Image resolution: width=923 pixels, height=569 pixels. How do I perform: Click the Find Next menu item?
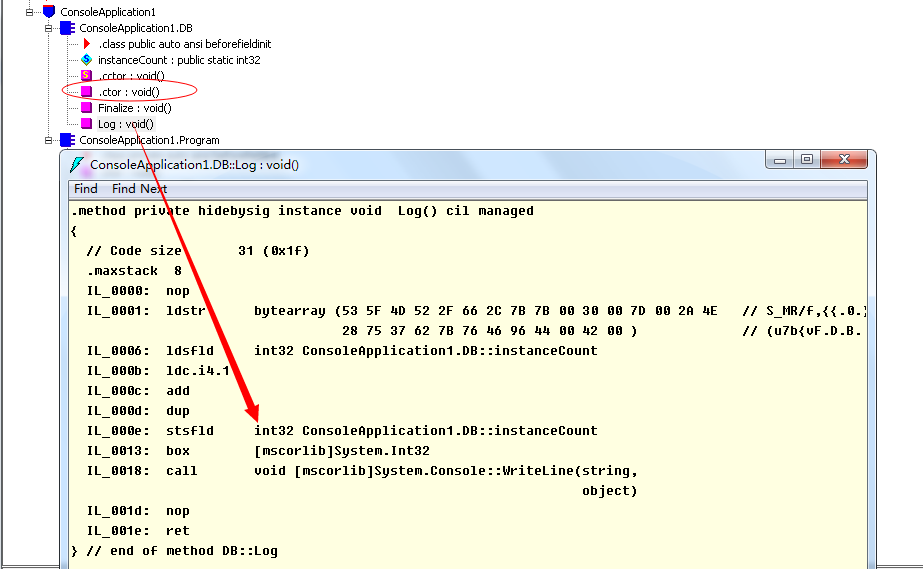pos(140,189)
